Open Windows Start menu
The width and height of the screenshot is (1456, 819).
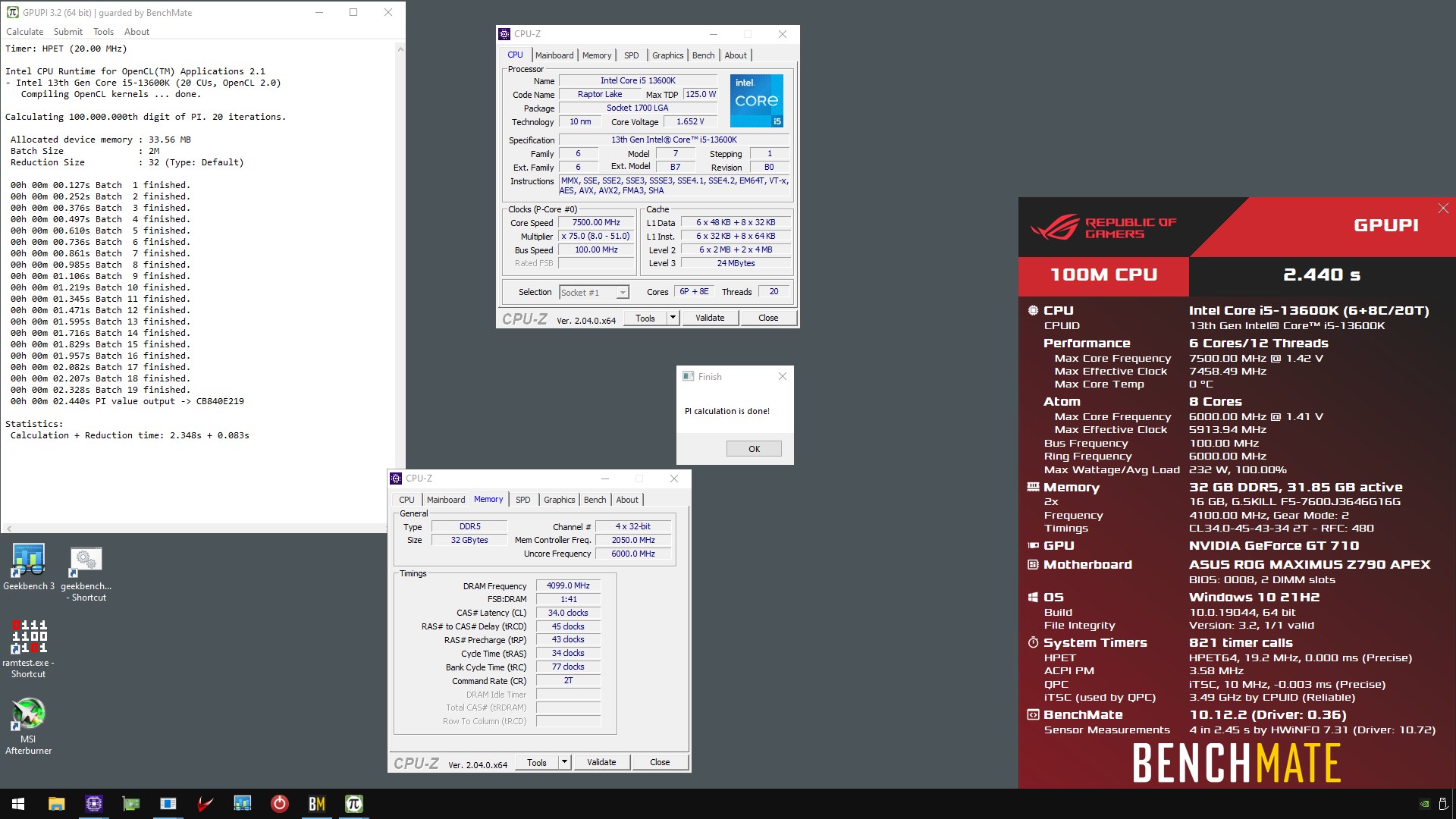(x=18, y=804)
